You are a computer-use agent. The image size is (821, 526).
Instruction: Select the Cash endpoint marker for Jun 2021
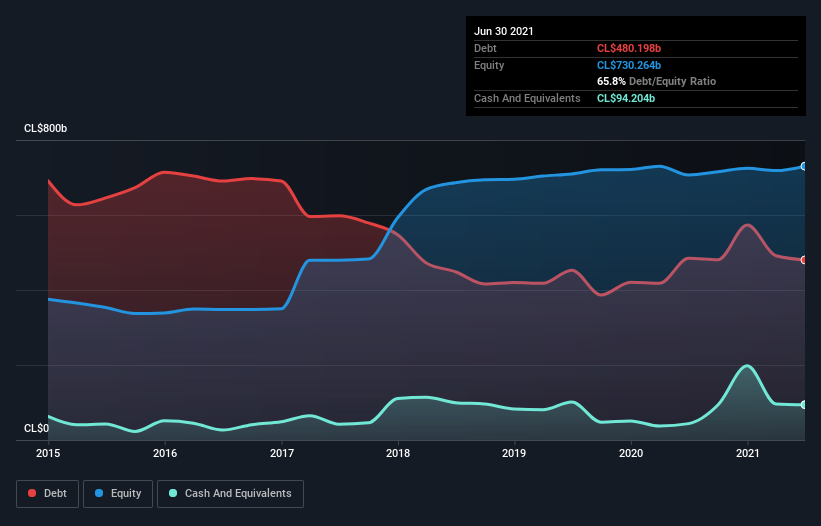coord(804,405)
